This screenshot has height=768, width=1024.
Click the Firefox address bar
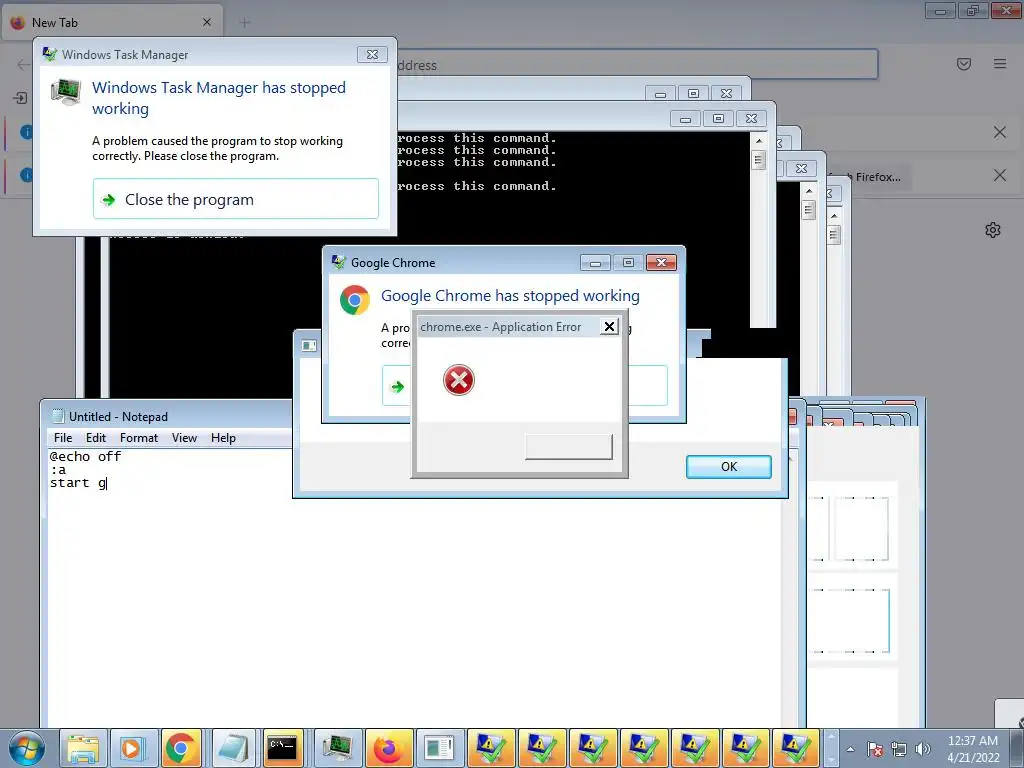pos(637,65)
